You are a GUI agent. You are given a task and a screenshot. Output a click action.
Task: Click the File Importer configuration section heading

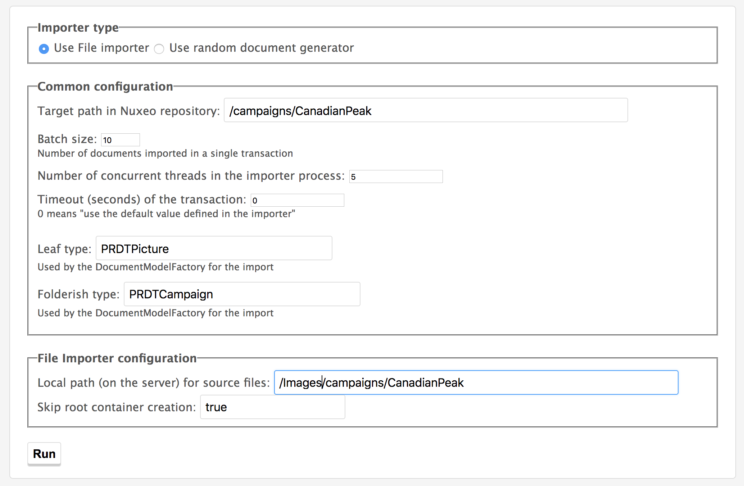tap(117, 358)
